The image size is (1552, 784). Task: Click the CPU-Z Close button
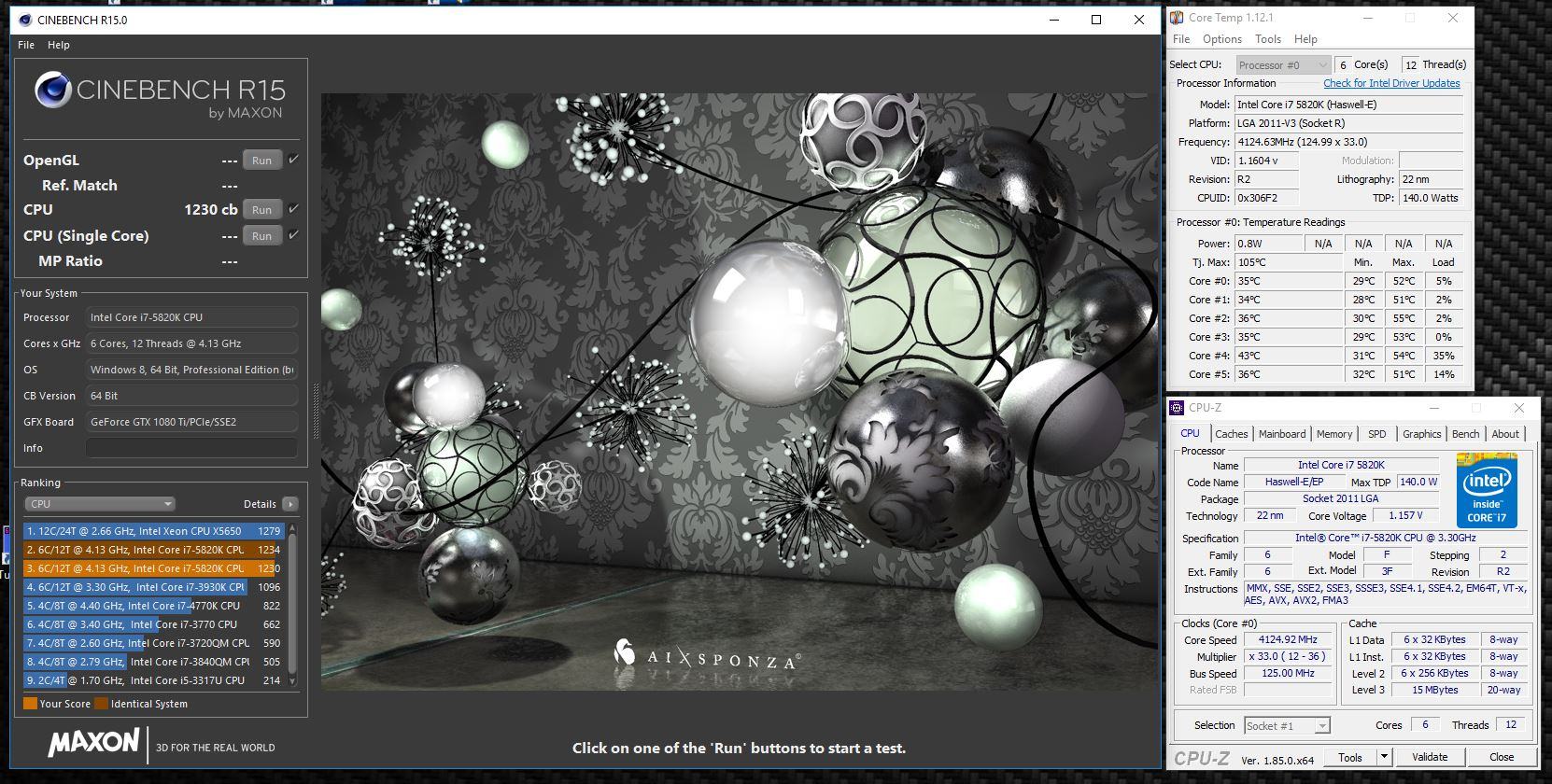tap(1502, 757)
